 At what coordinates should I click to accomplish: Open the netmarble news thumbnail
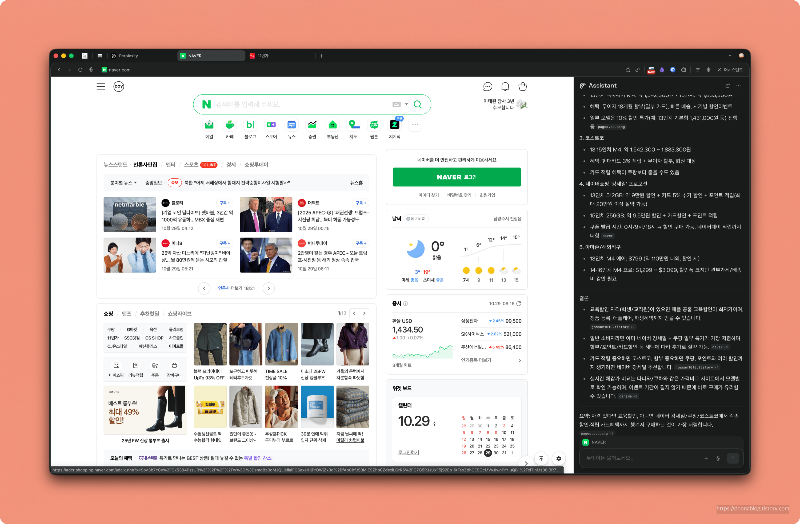(x=130, y=214)
